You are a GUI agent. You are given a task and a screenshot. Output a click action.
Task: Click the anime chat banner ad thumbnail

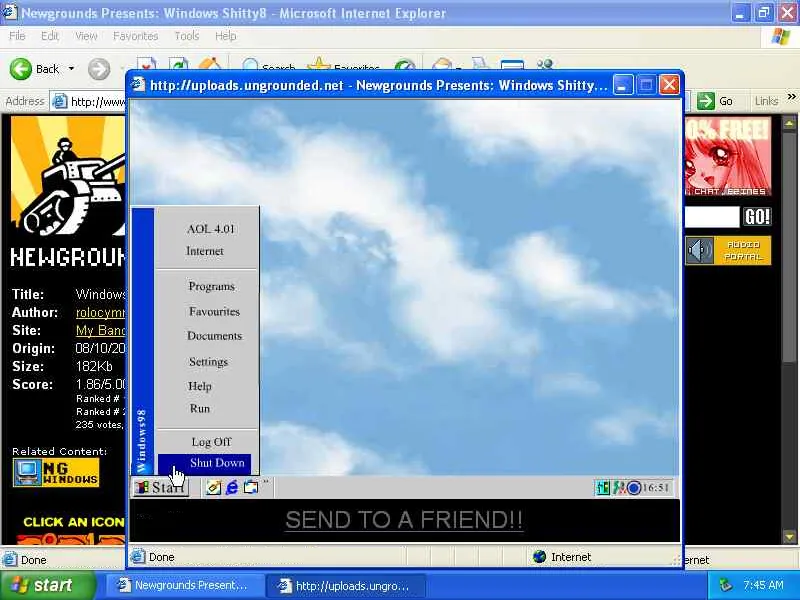[x=728, y=157]
